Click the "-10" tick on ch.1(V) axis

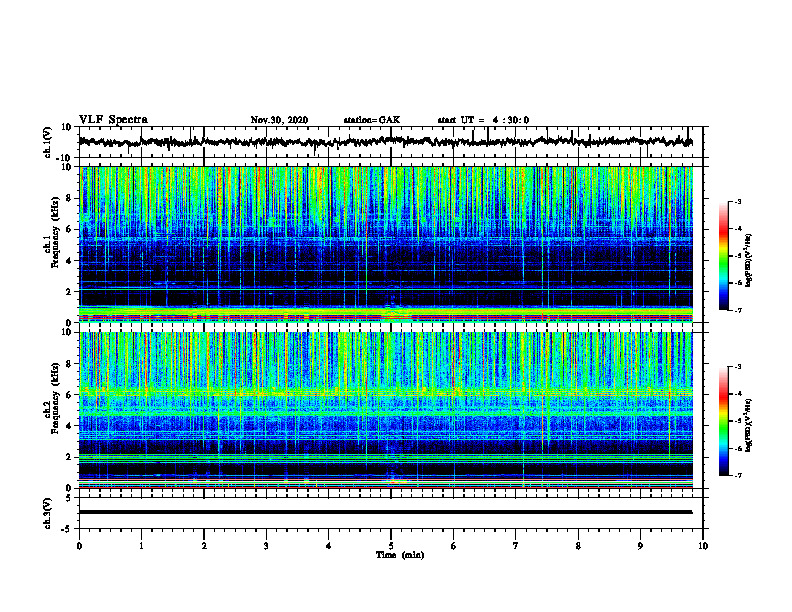65,158
